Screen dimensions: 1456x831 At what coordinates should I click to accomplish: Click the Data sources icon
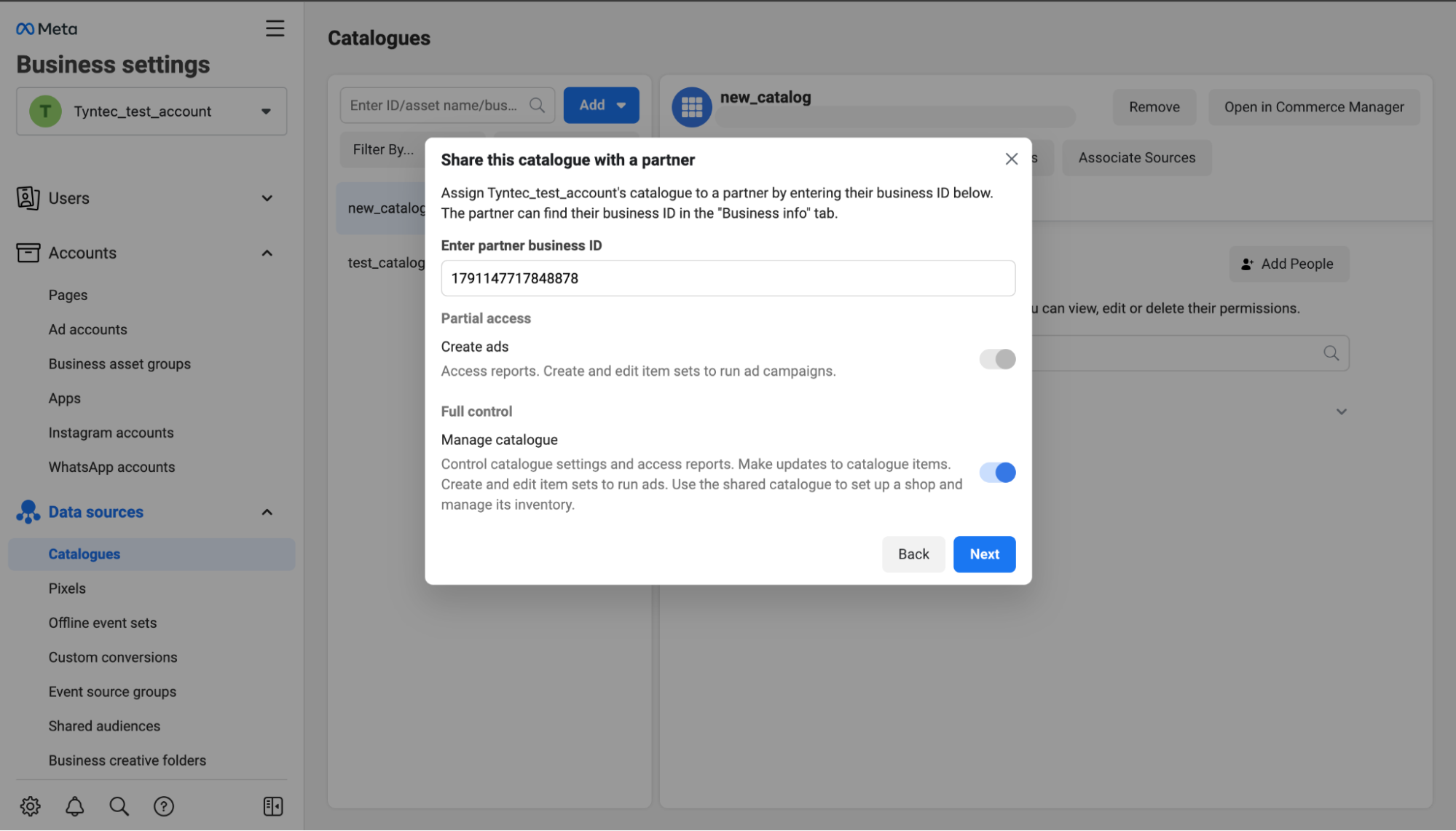point(28,512)
